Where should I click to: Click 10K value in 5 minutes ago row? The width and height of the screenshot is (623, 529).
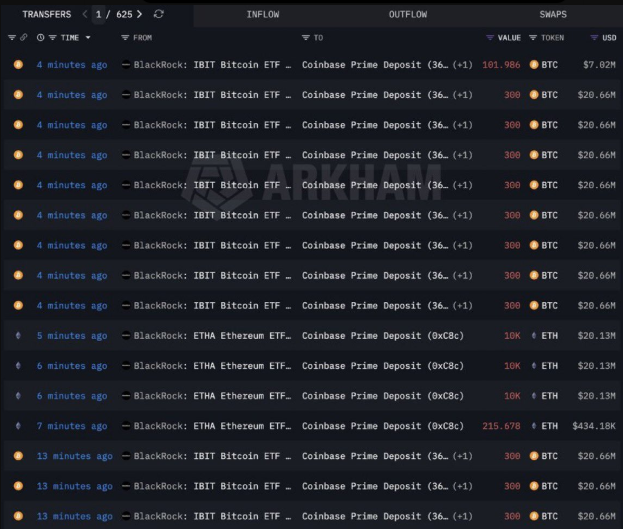[512, 335]
